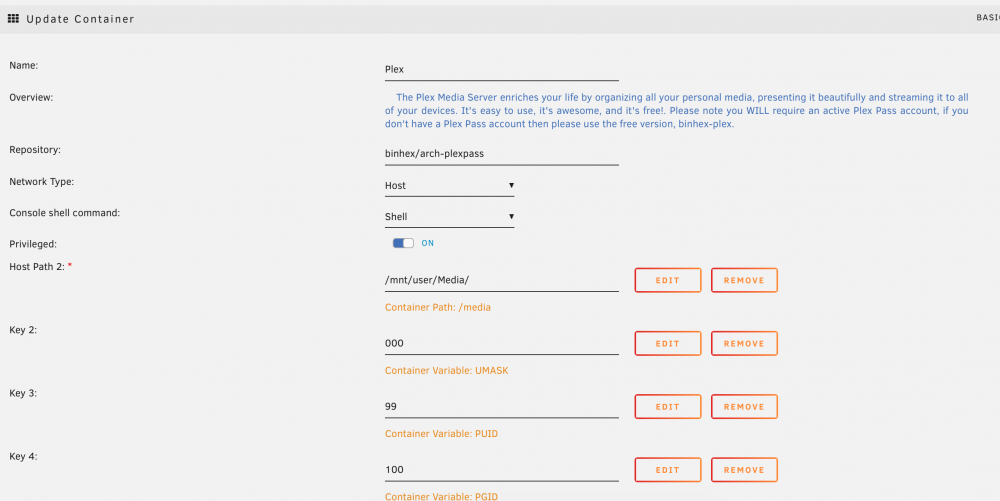The height and width of the screenshot is (501, 1000).
Task: Click the 'Container Path: /media' text
Action: (x=438, y=307)
